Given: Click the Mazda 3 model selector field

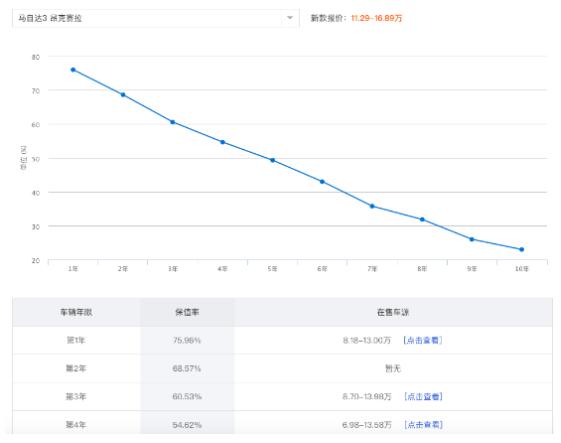Looking at the screenshot, I should point(155,18).
